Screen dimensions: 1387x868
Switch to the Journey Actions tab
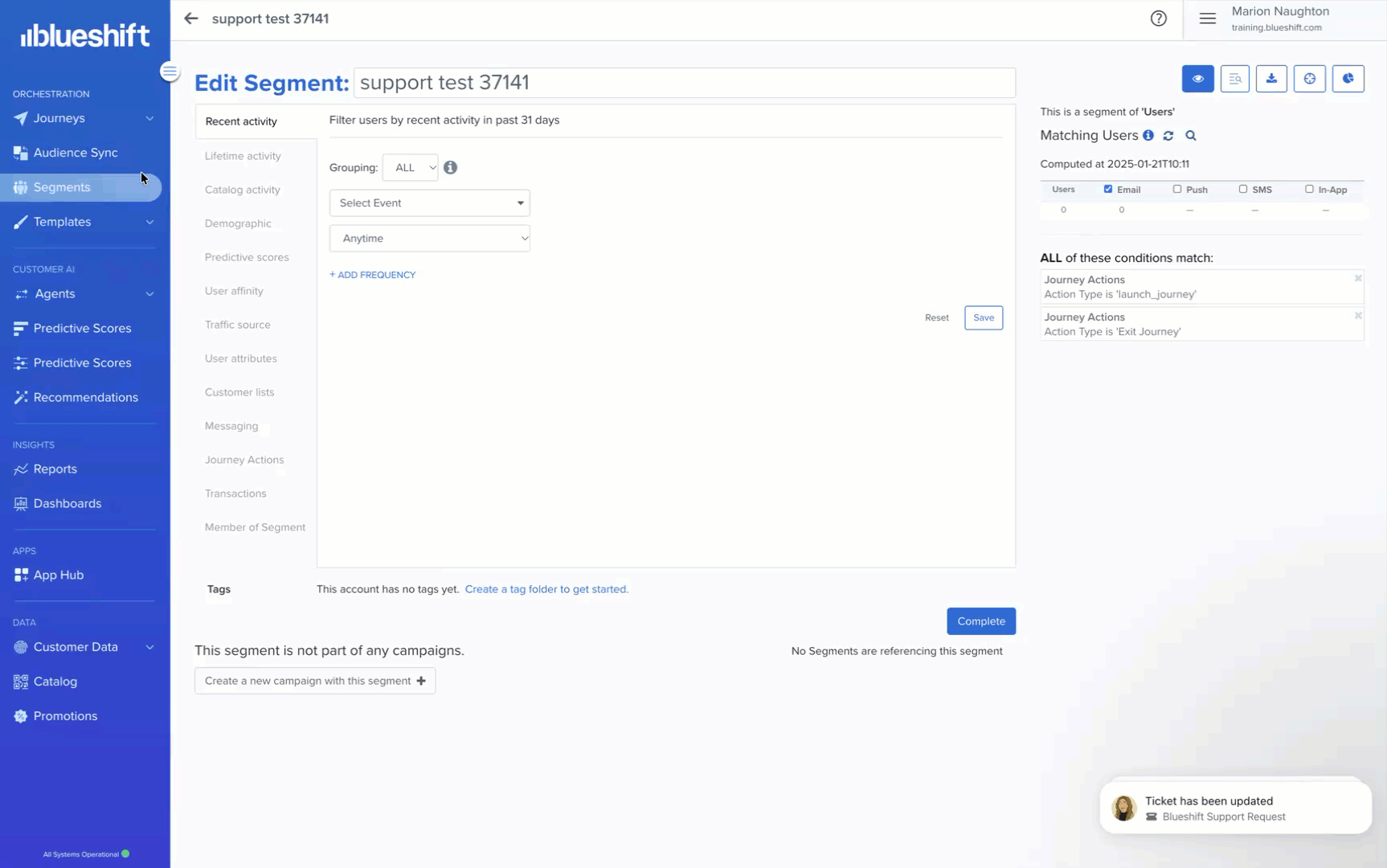[x=244, y=460]
